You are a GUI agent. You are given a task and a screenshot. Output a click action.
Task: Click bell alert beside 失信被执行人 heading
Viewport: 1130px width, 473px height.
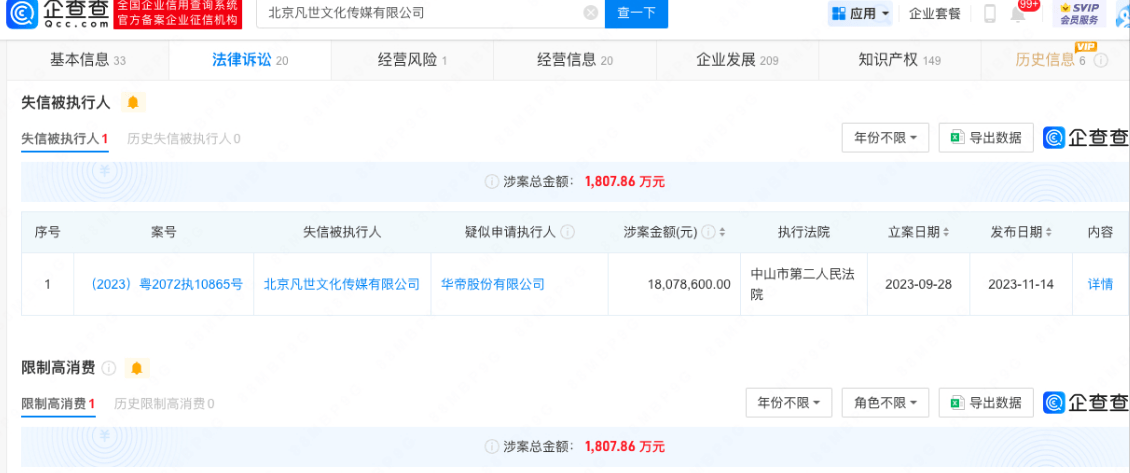pos(133,102)
